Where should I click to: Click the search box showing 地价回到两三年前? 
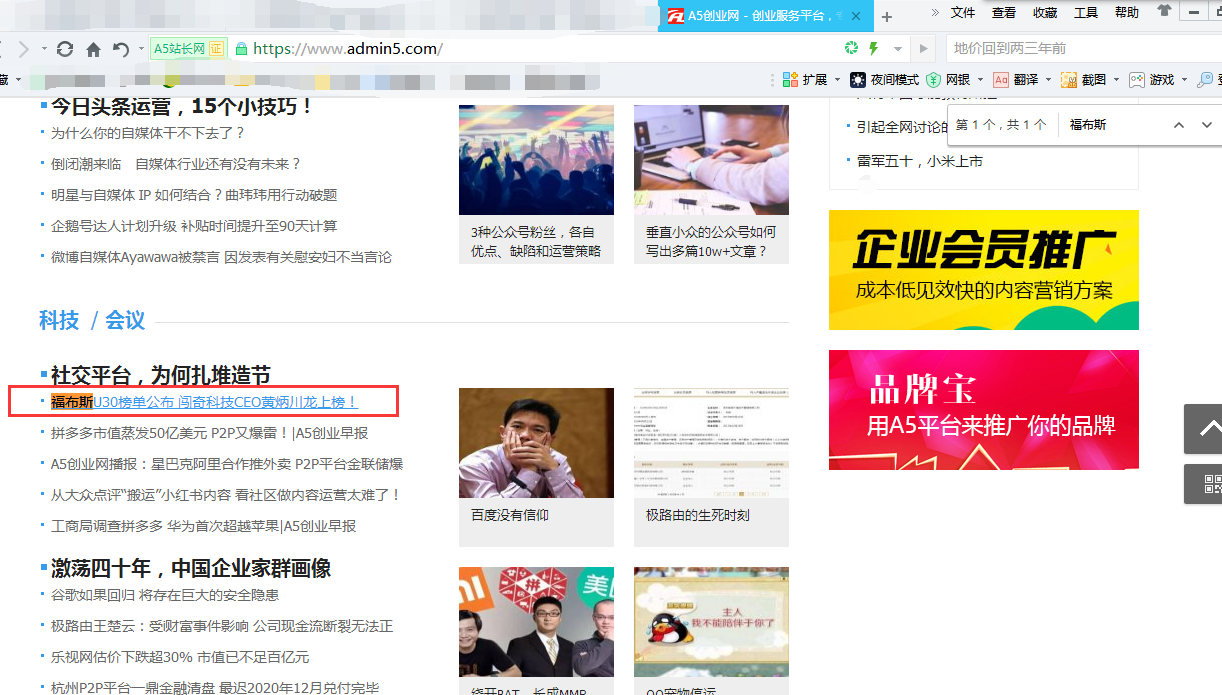coord(1080,48)
